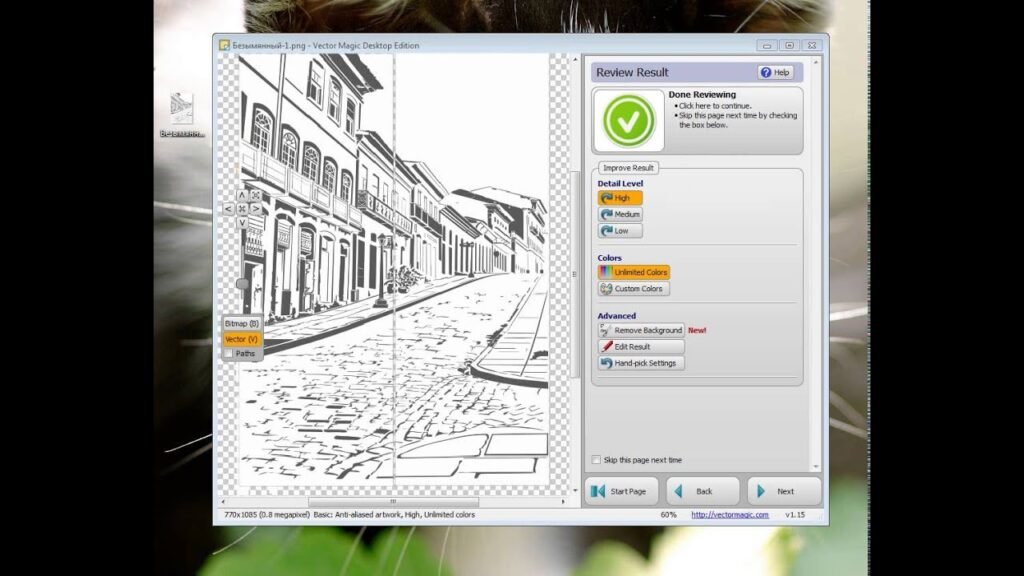Click right panel scroll-up arrow
1024x576 pixels.
816,61
